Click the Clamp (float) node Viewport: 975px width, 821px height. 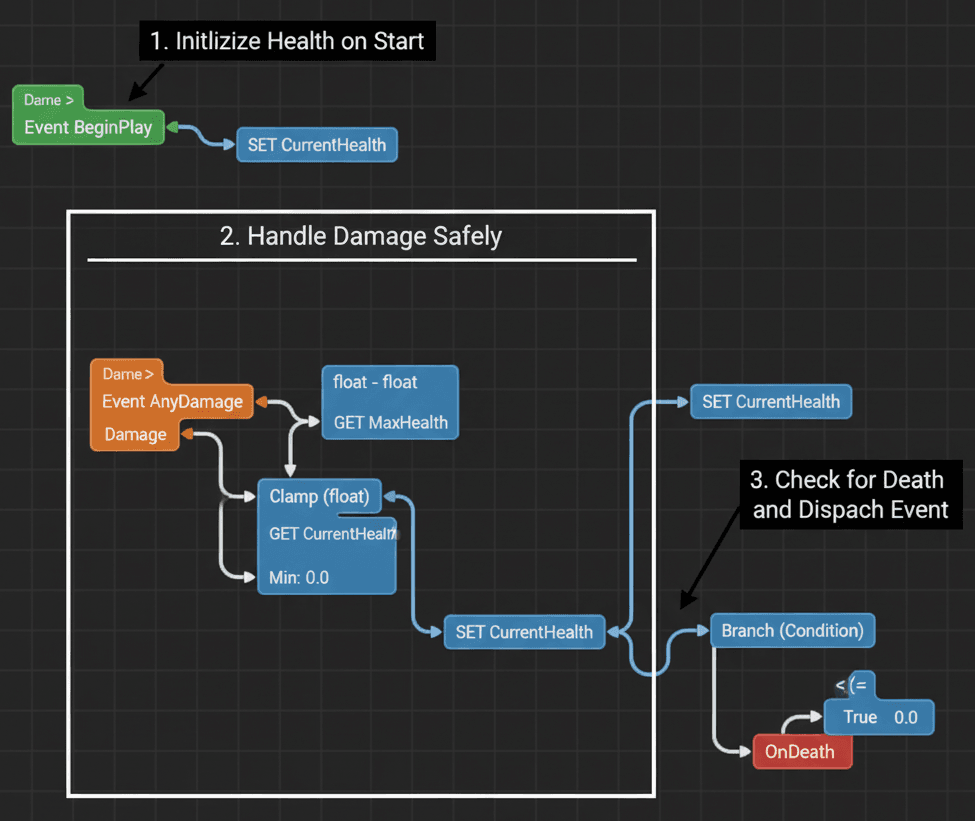pyautogui.click(x=319, y=496)
